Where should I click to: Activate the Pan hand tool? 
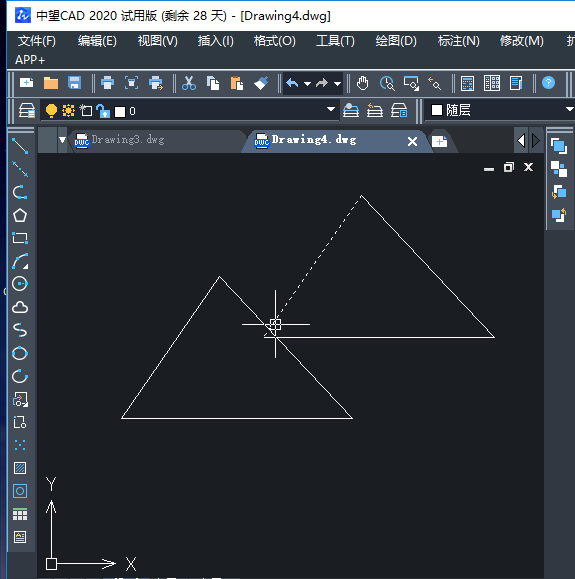pyautogui.click(x=363, y=83)
